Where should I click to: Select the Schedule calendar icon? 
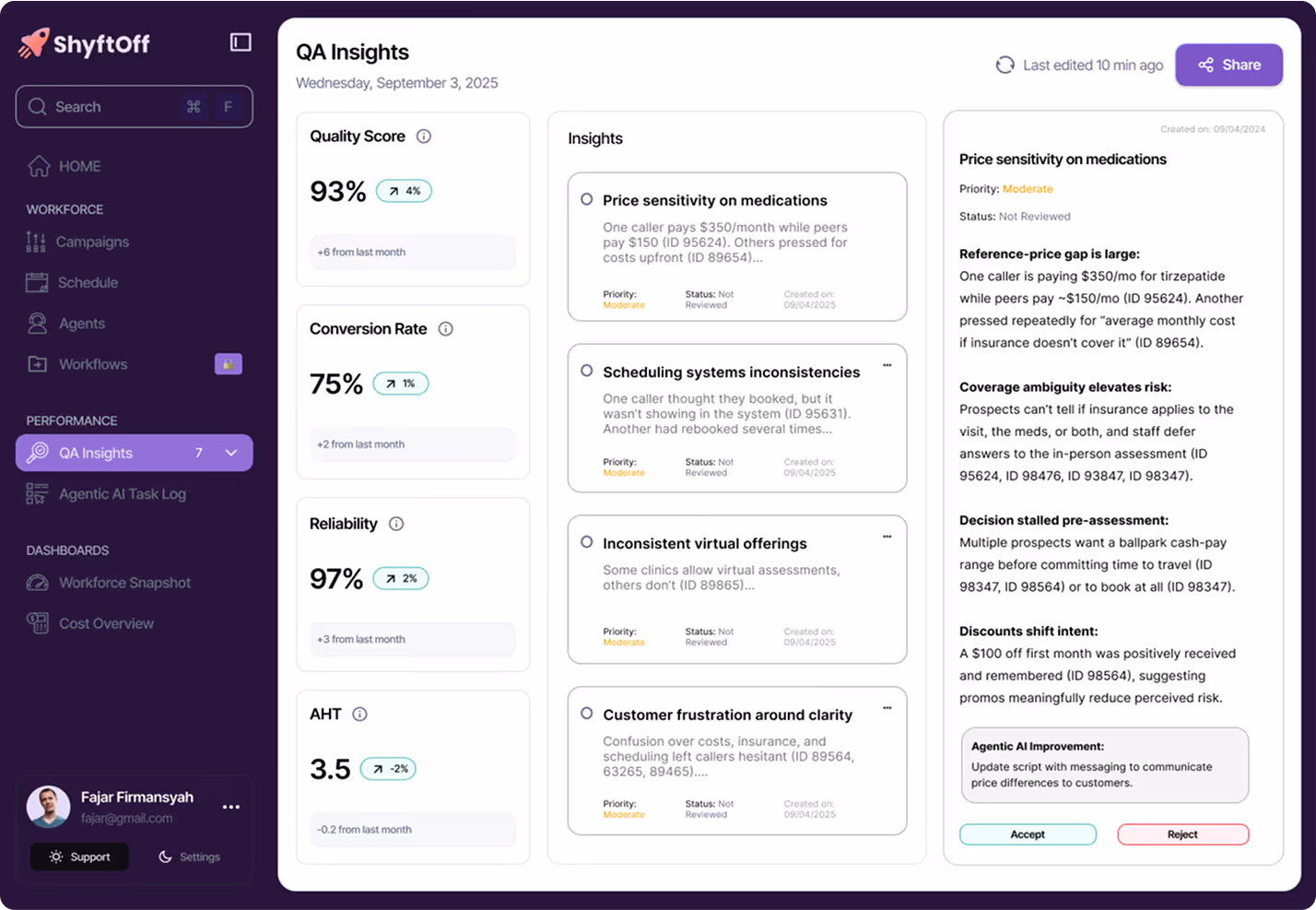coord(38,282)
